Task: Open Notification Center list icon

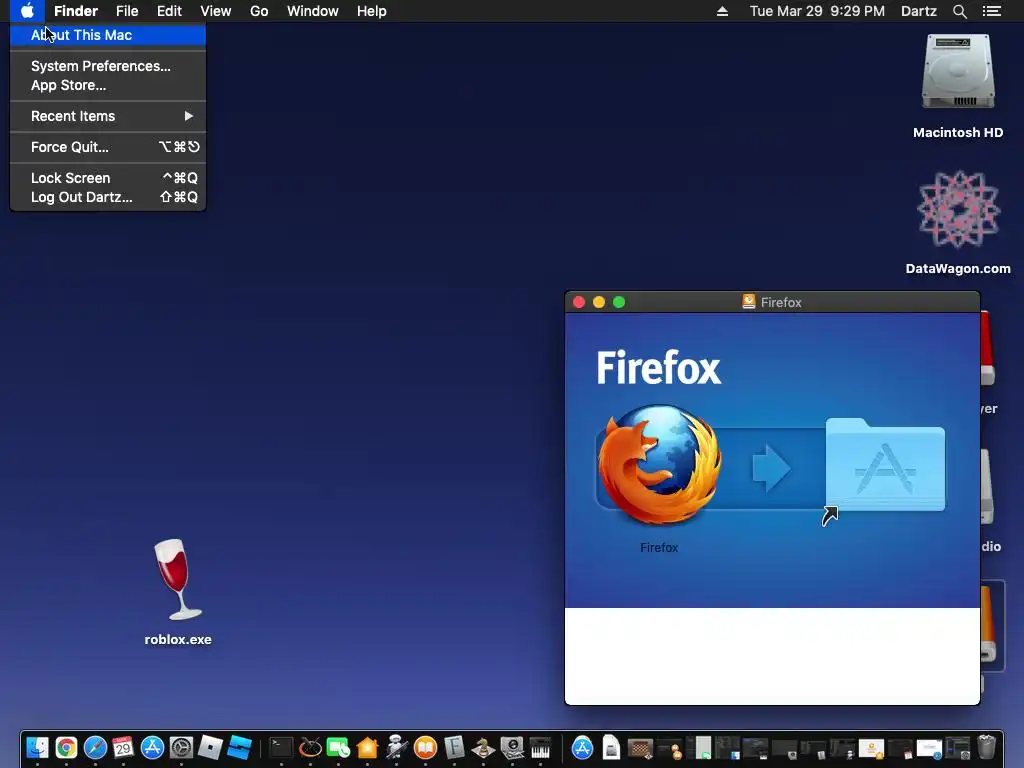Action: [991, 11]
